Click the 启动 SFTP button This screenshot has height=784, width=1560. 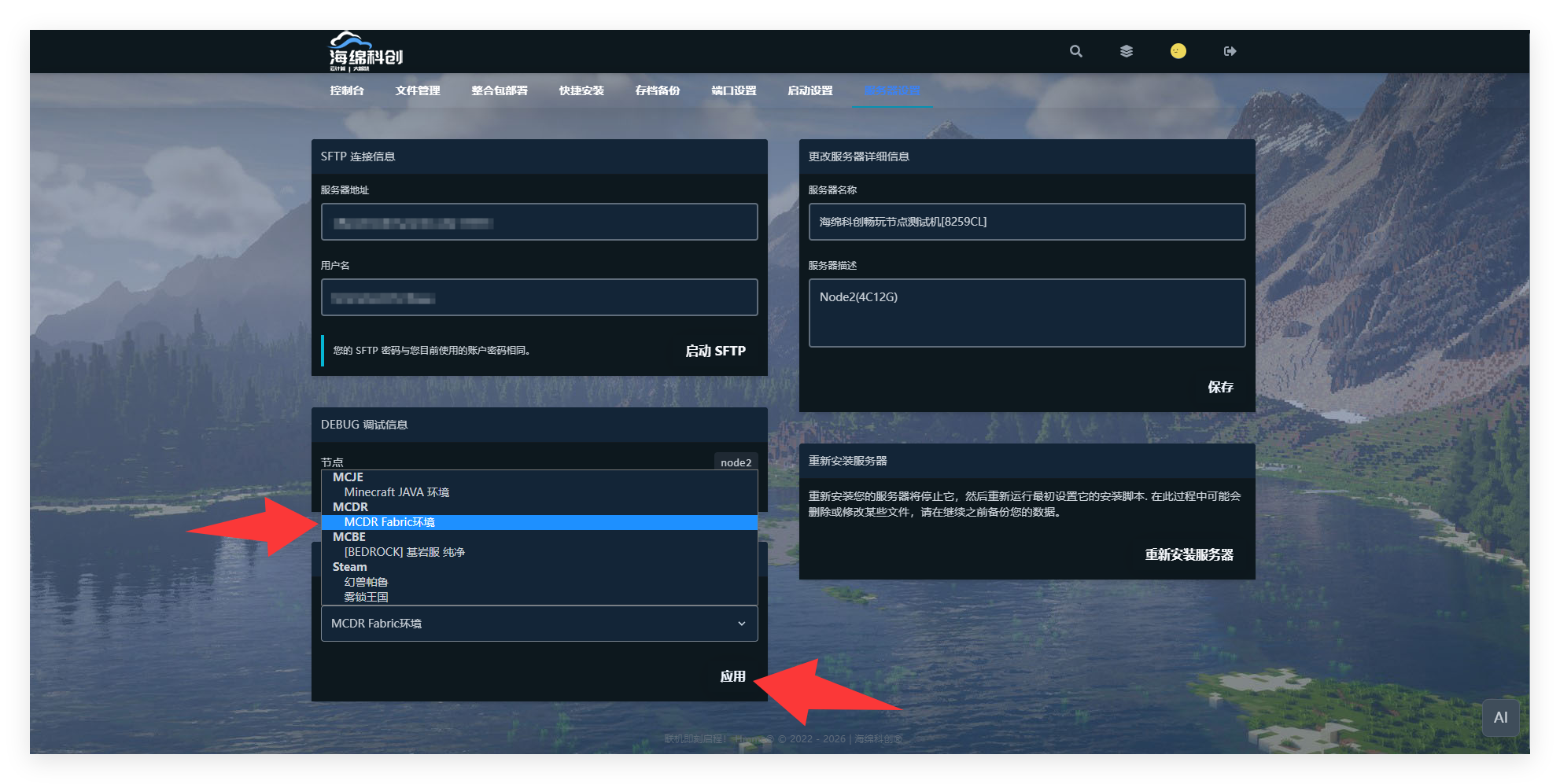(x=715, y=351)
